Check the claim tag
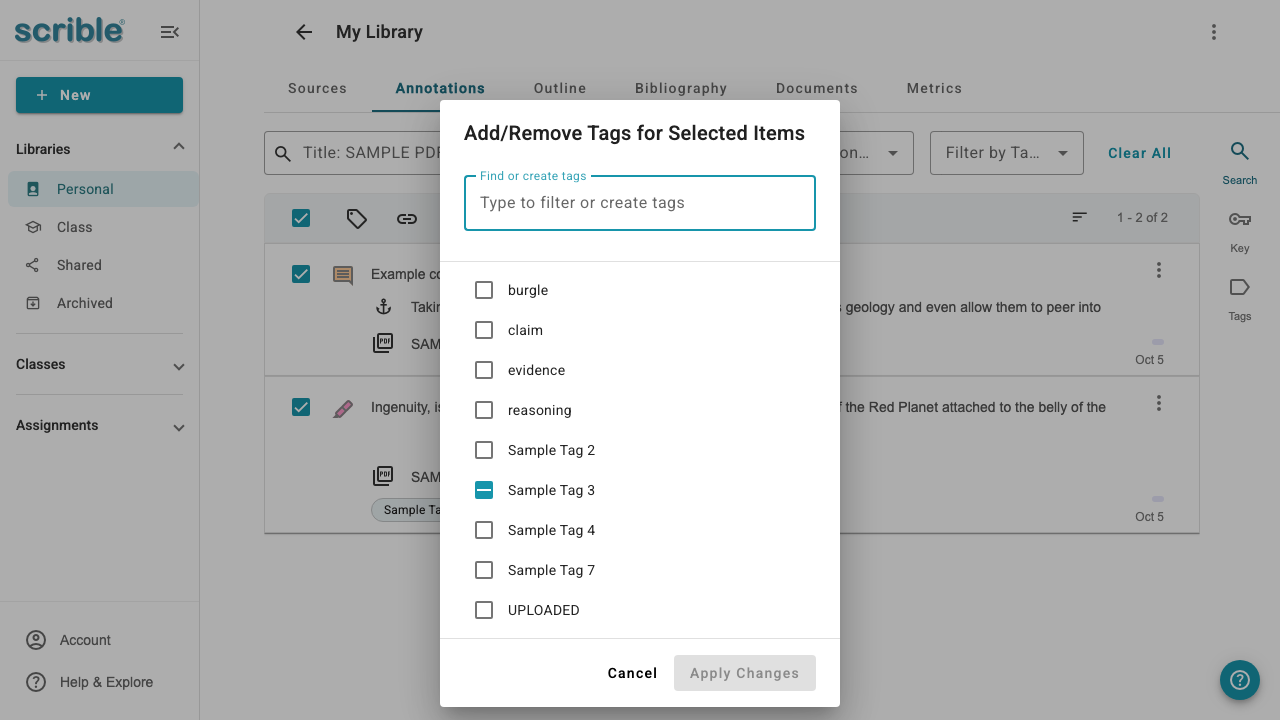 point(484,330)
